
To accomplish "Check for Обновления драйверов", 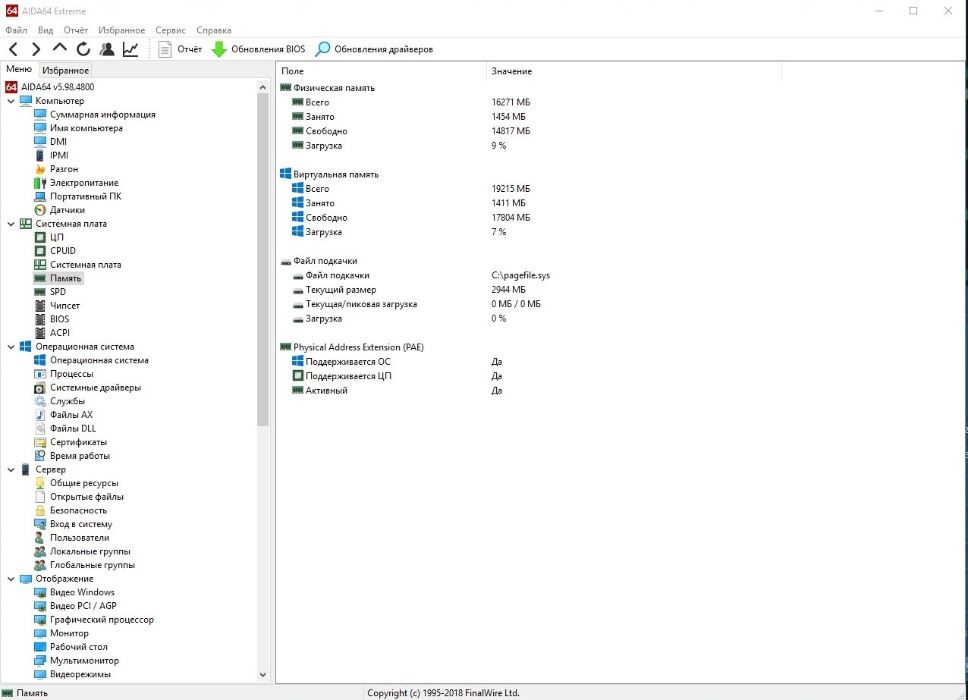I will [374, 49].
